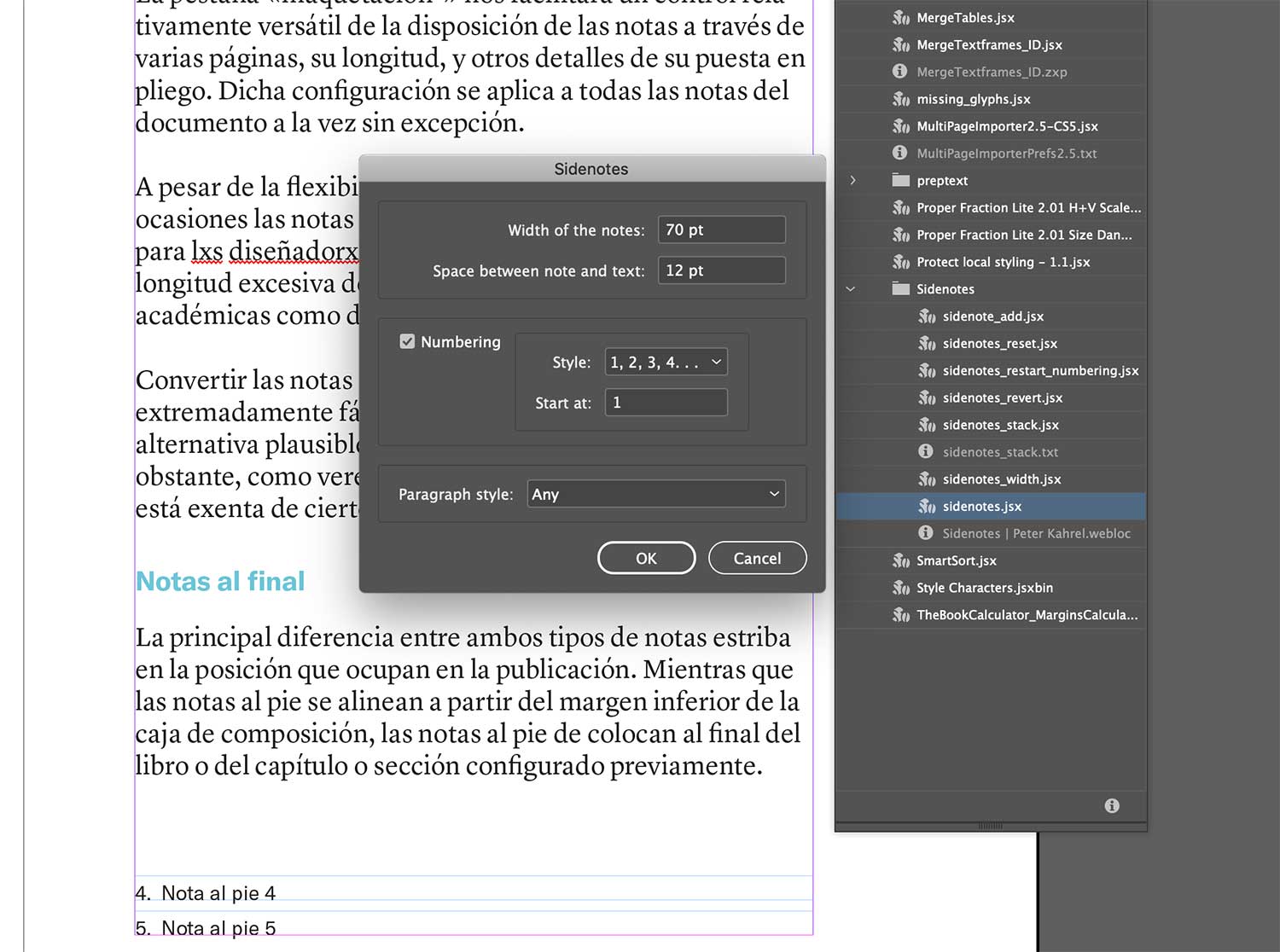Collapse the Sidenotes folder
This screenshot has width=1280, height=952.
point(849,289)
